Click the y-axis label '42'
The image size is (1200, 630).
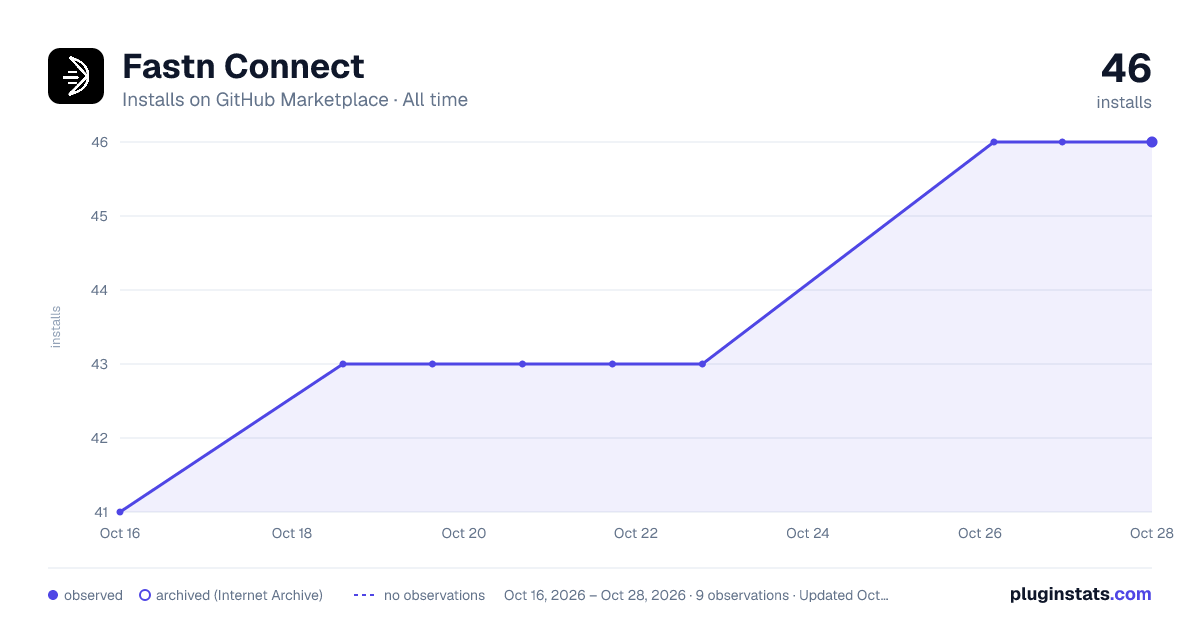[x=101, y=438]
